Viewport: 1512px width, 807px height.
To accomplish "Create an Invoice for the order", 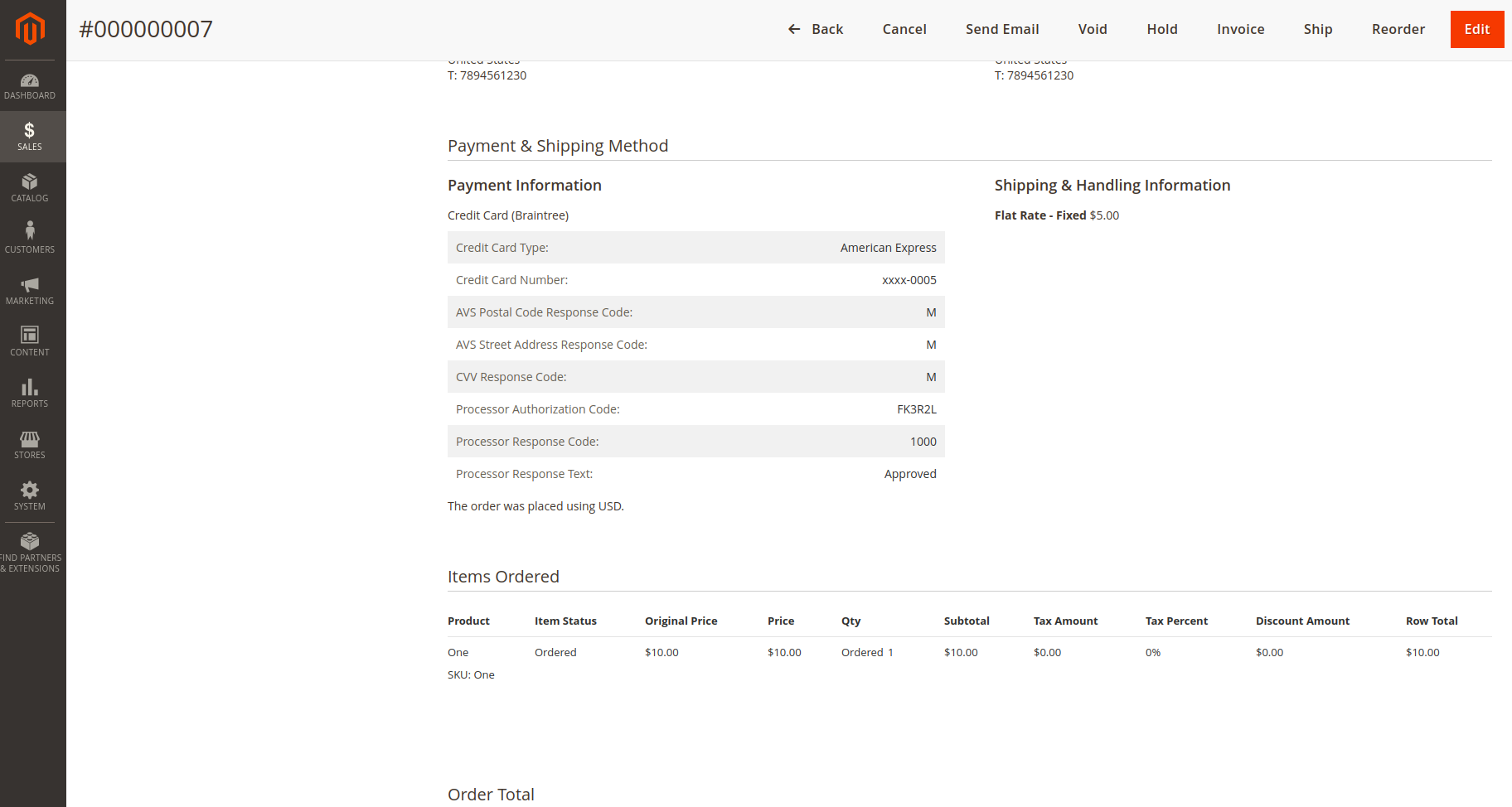I will click(1240, 29).
